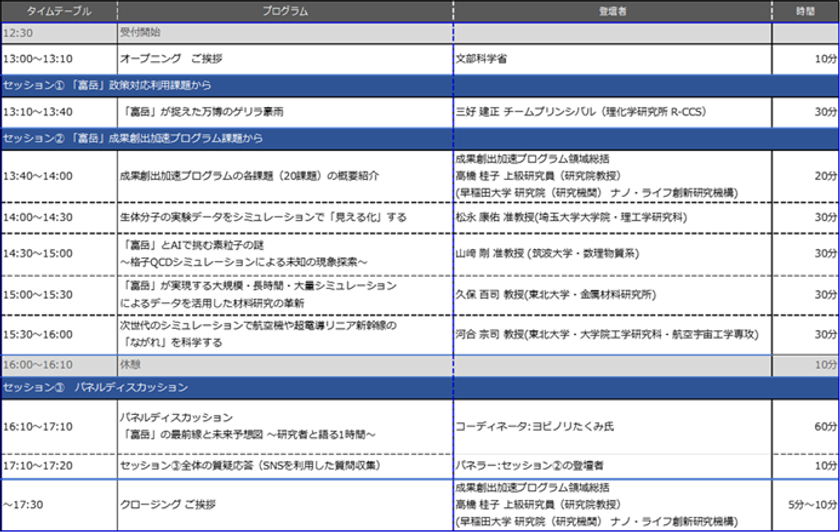Screen dimensions: 840x532
Task: Click the タイムテーブル column header
Action: pos(58,11)
